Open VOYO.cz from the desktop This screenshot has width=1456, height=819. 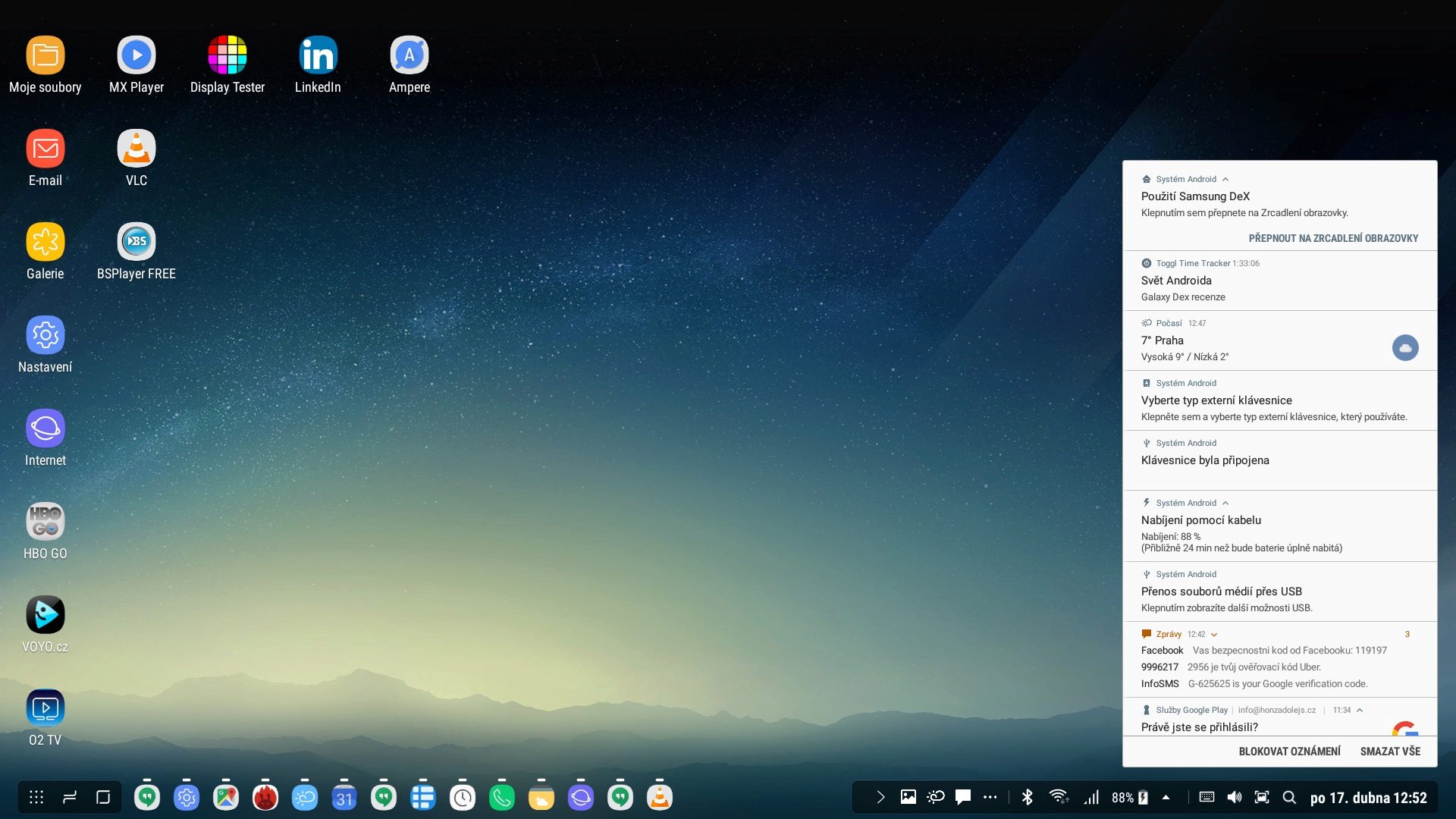[45, 615]
